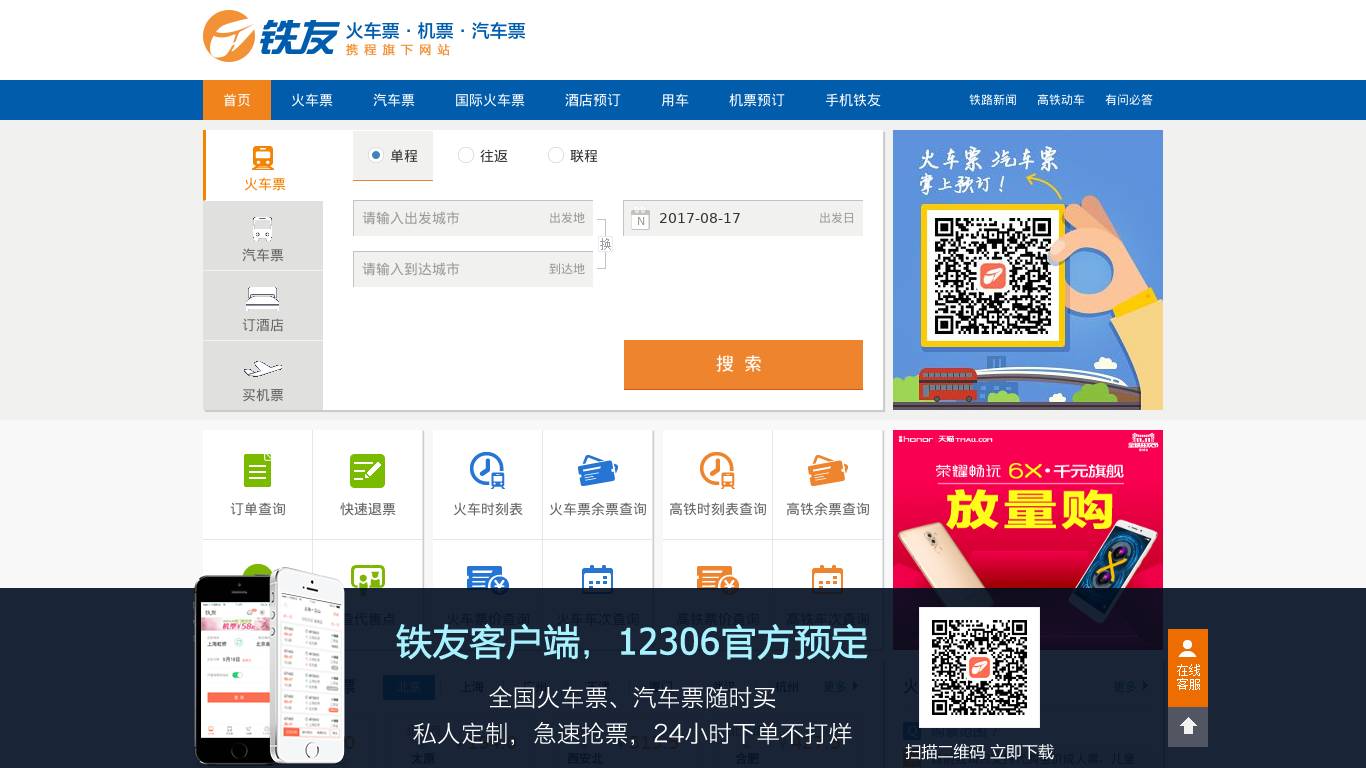The width and height of the screenshot is (1366, 768).
Task: Open 高铁时刻表查询 orange clock icon
Action: pyautogui.click(x=718, y=470)
